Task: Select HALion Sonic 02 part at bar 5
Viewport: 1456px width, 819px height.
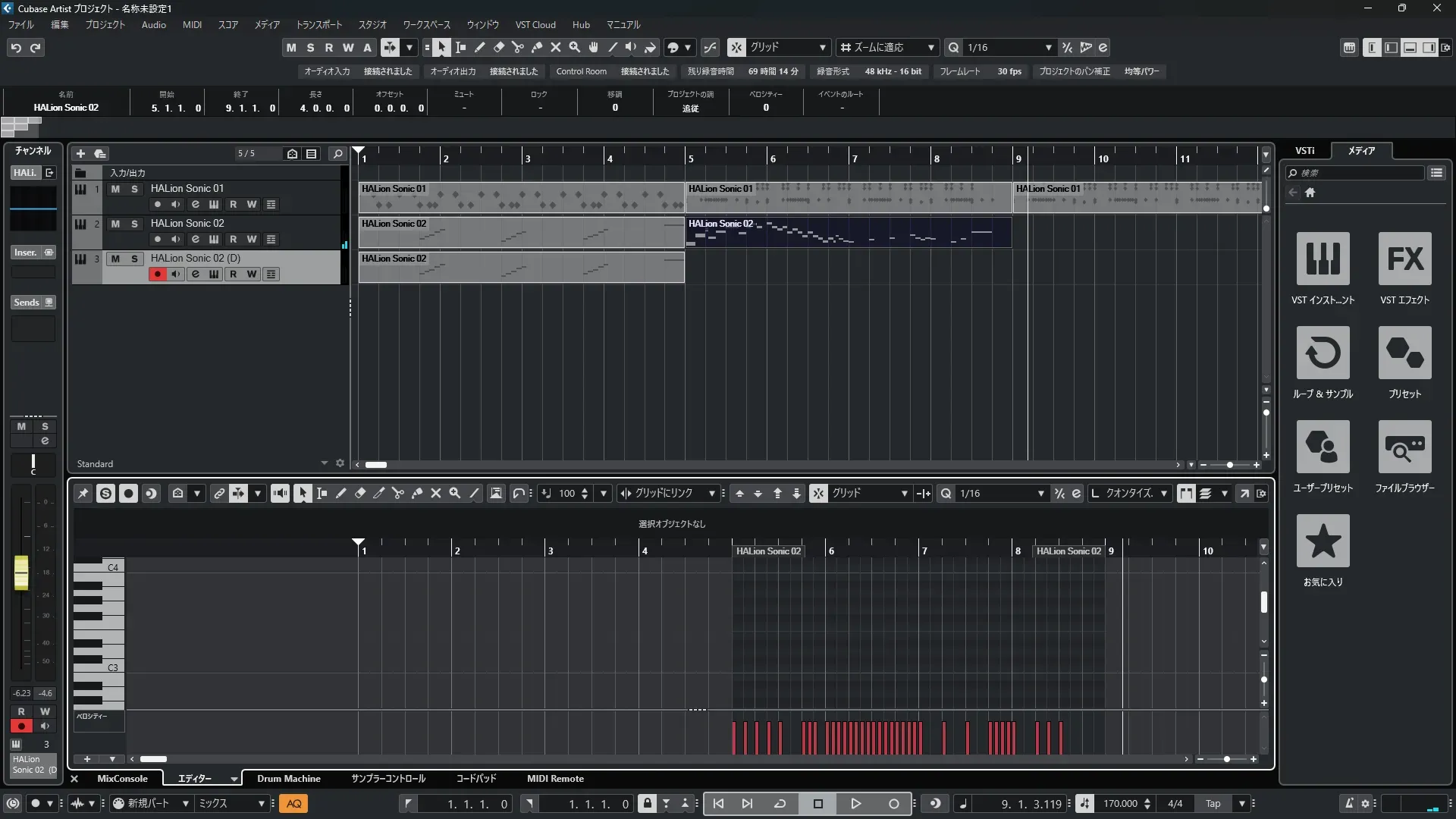Action: (x=848, y=232)
